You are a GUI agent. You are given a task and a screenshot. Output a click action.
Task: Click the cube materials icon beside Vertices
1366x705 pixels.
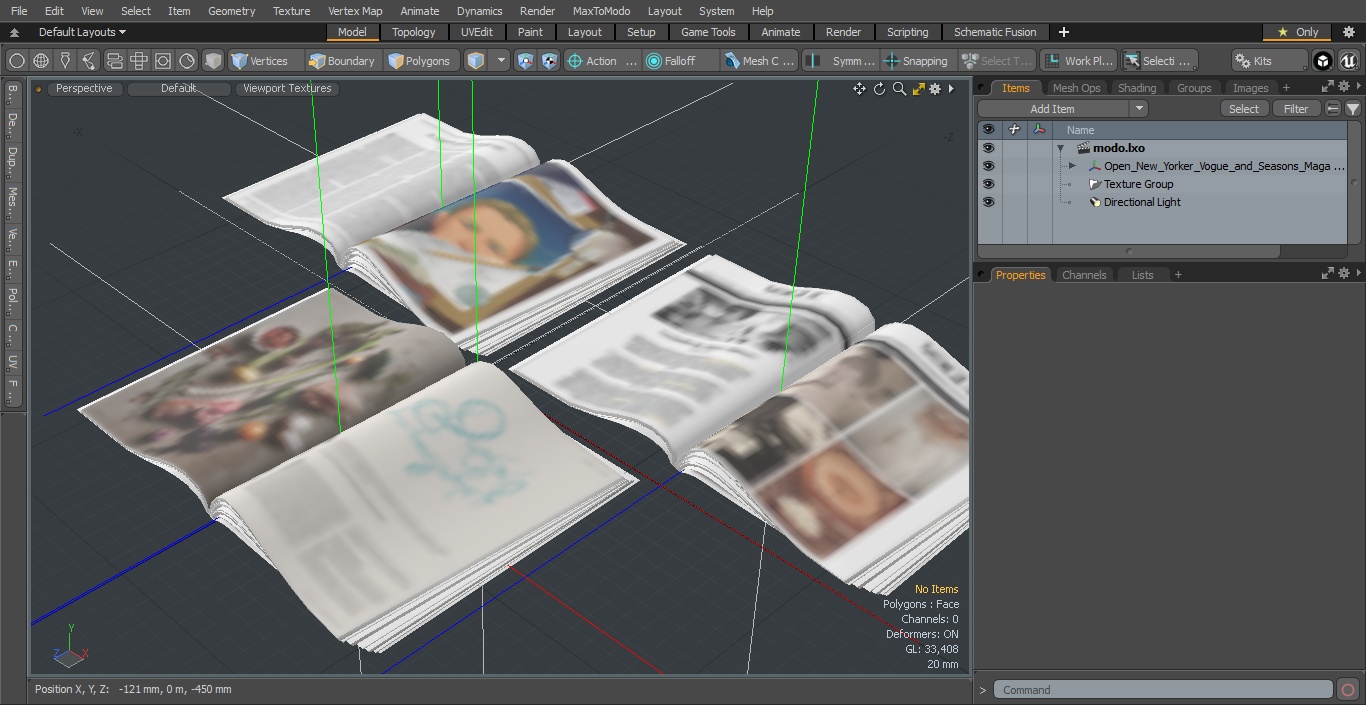[x=213, y=61]
